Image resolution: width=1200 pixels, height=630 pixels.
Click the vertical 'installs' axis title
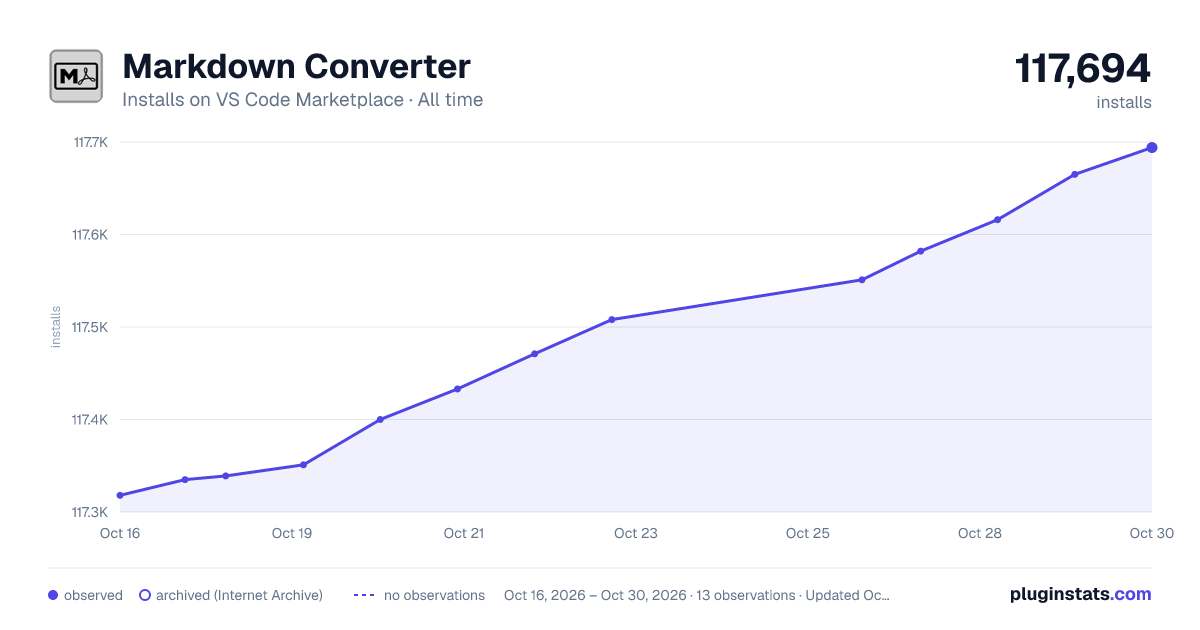[x=56, y=327]
